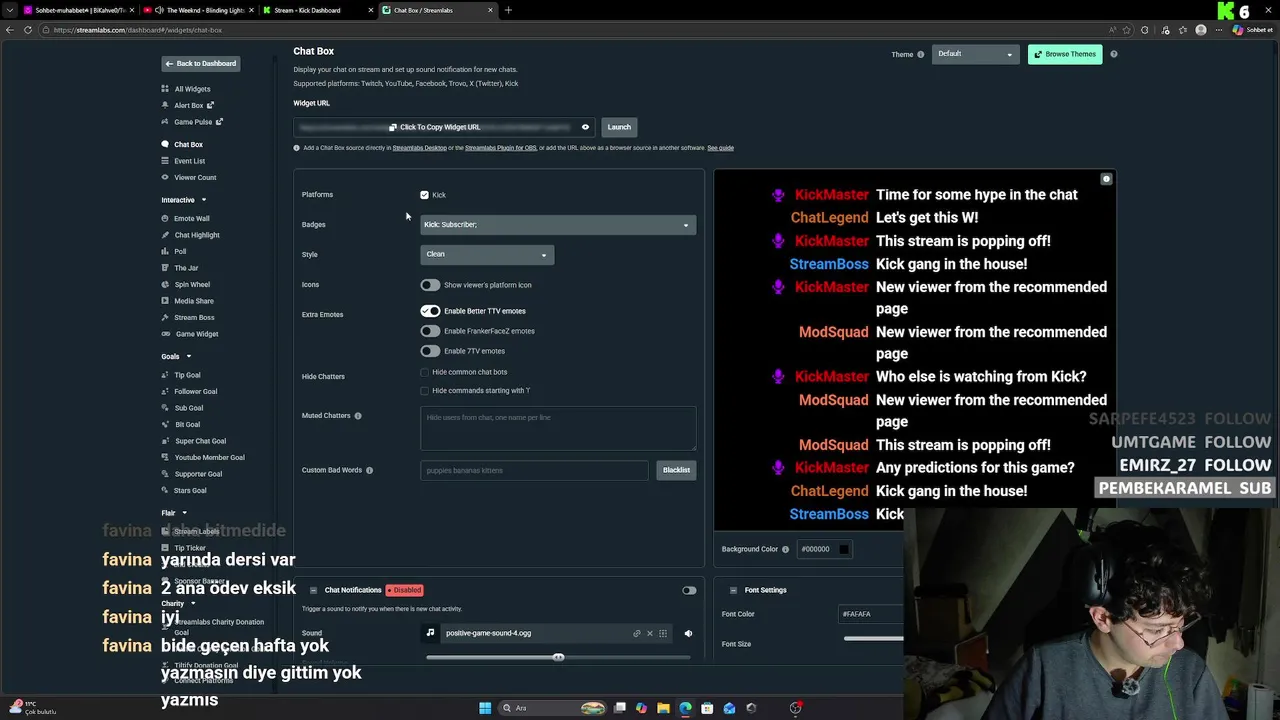Click the Follower Goal sidebar icon

click(x=166, y=391)
